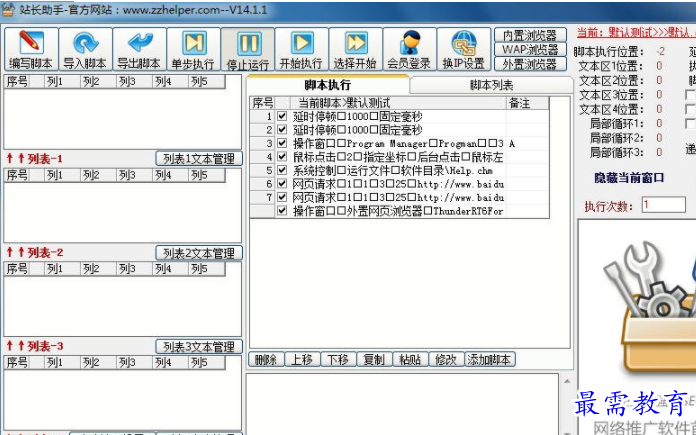Click the 选择开始 fast-forward icon
Viewport: 696px width, 435px height.
coord(356,43)
